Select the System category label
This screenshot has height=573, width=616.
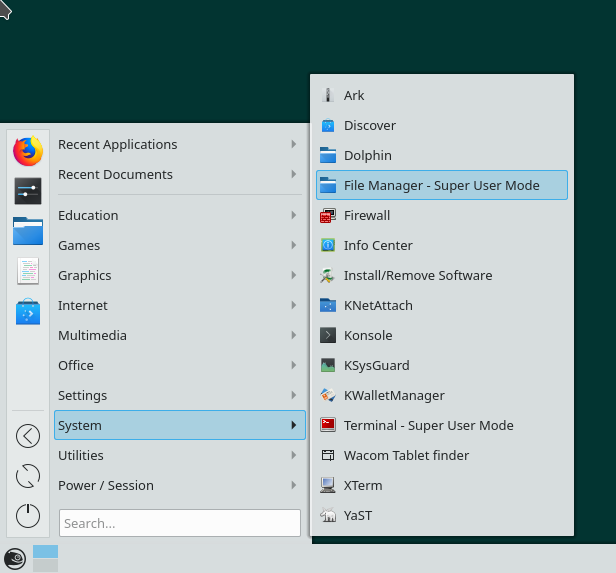80,425
